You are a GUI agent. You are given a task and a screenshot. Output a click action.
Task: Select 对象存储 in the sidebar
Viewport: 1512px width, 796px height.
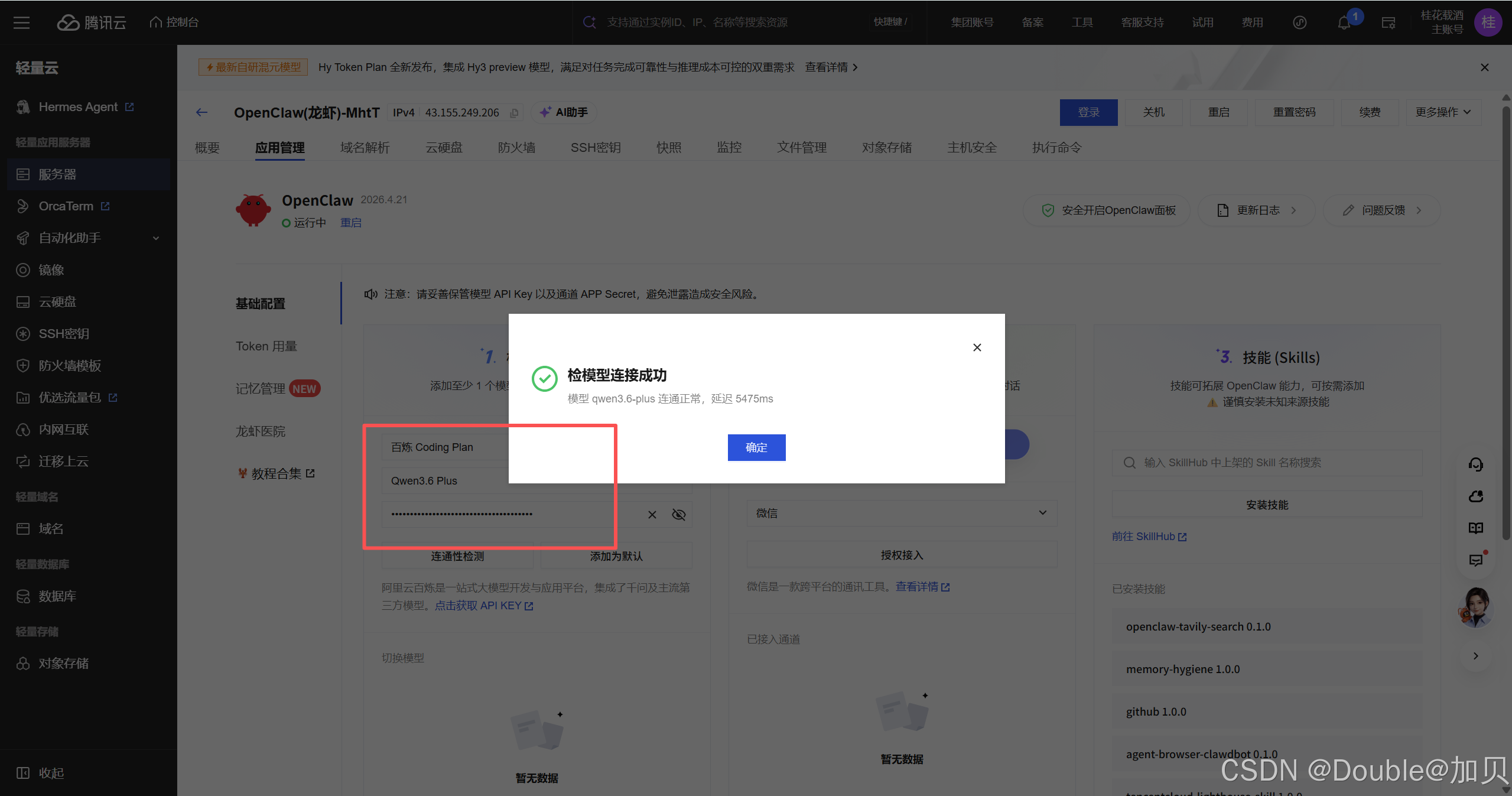pos(89,664)
